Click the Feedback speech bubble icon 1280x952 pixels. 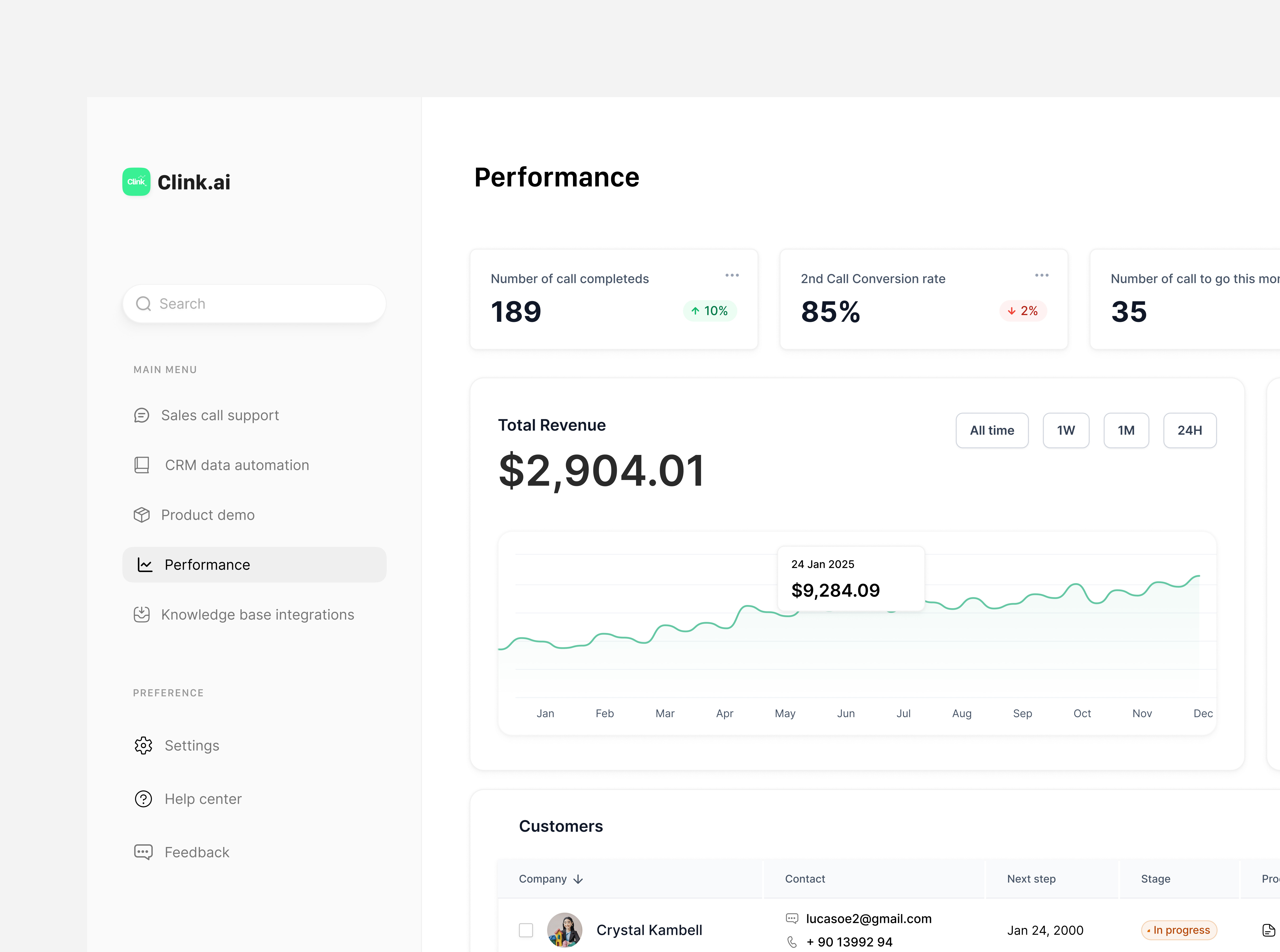point(143,852)
